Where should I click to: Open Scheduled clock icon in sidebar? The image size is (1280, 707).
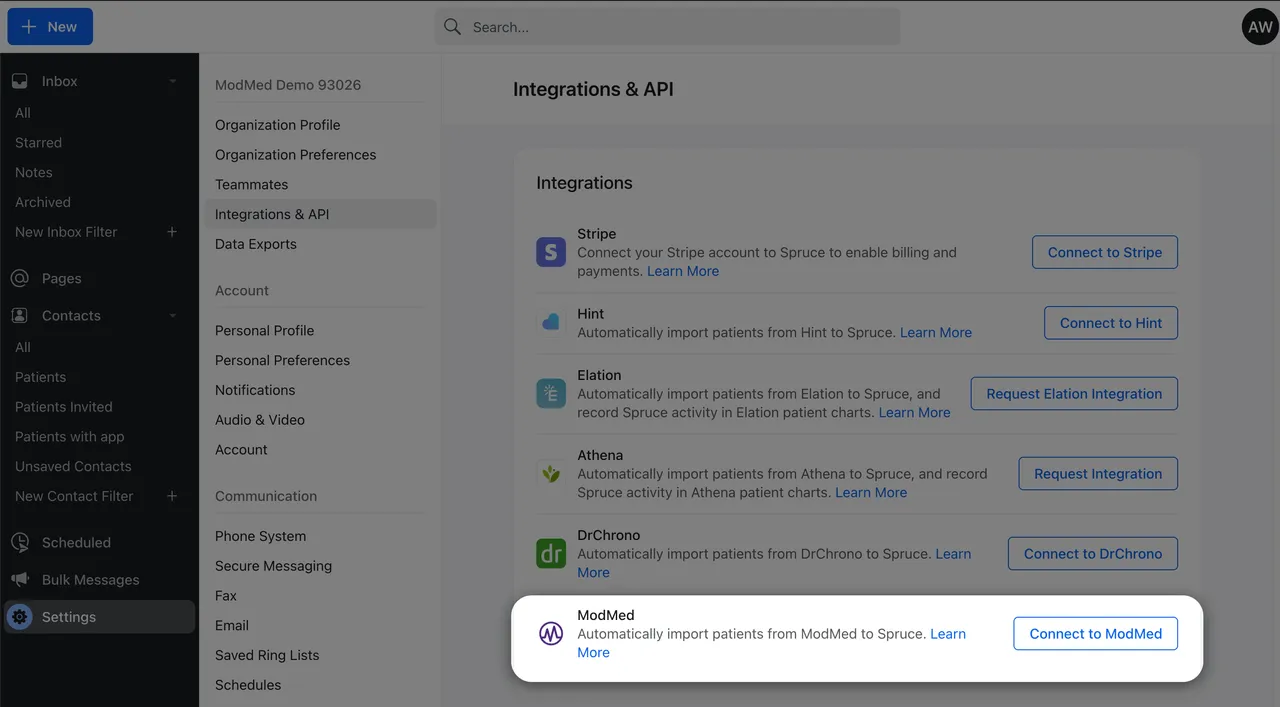(x=20, y=543)
